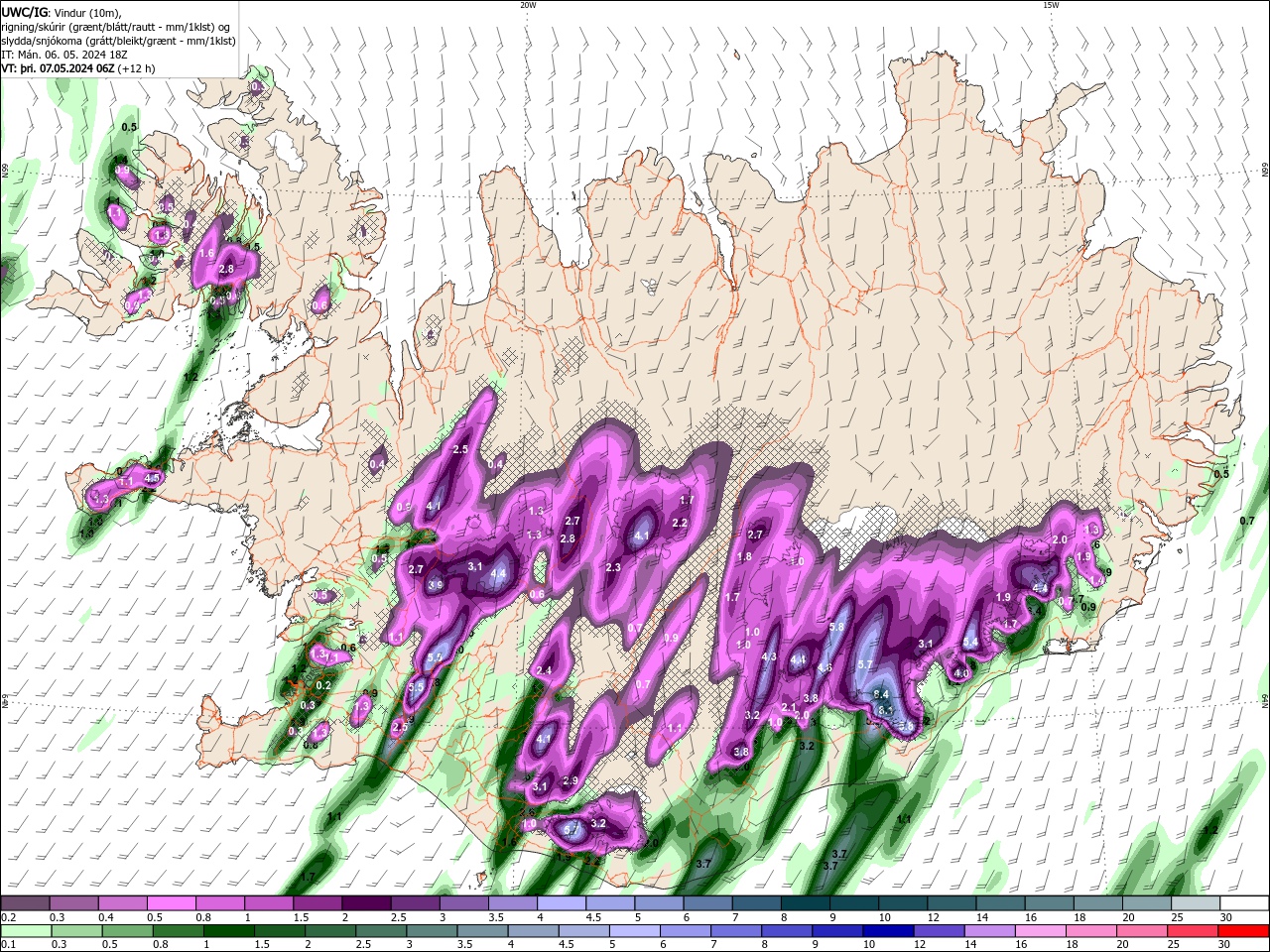
Task: Click the '8.4' precipitation value on the map
Action: coord(880,694)
